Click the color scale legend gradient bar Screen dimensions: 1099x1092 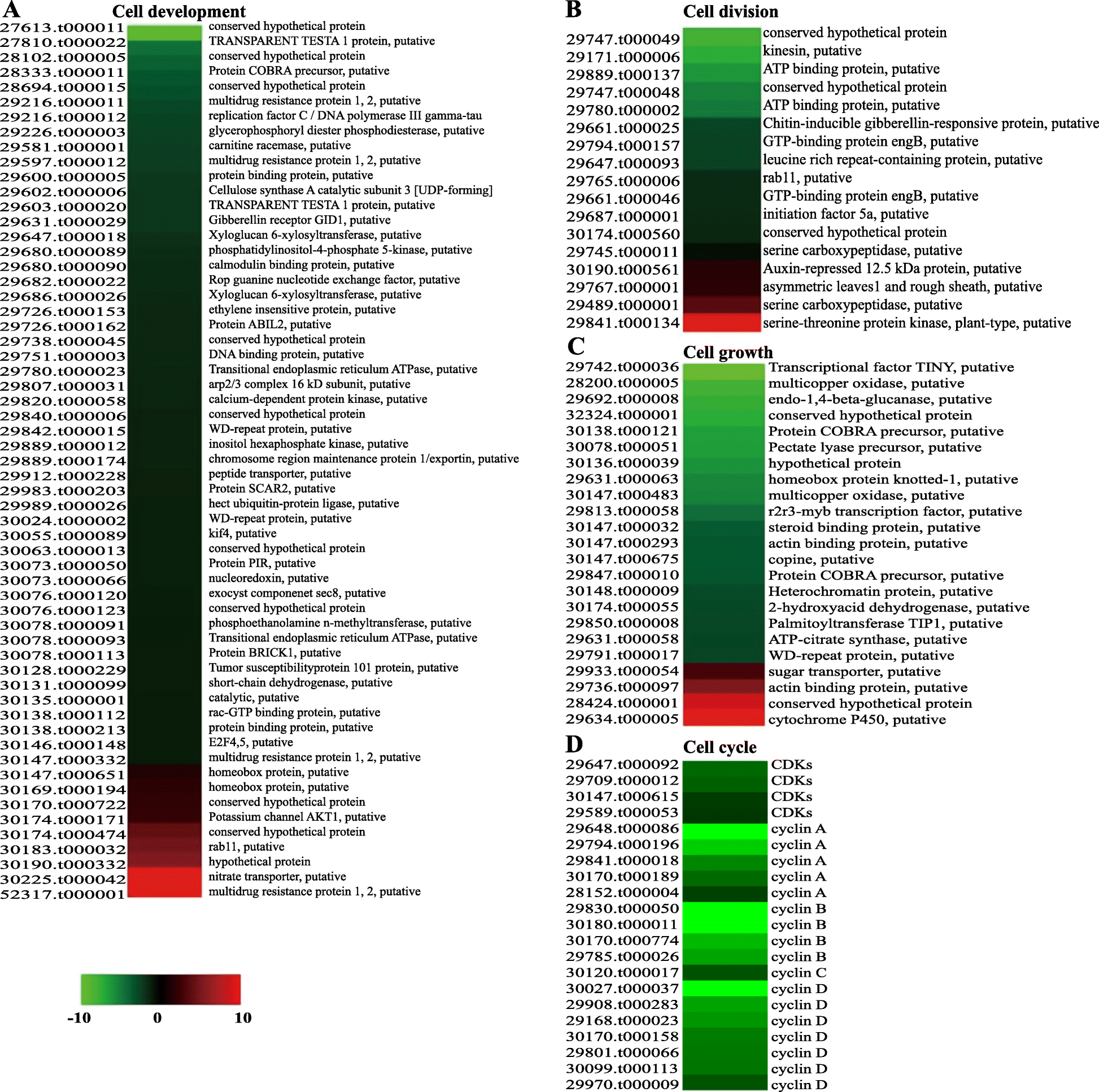(x=160, y=989)
